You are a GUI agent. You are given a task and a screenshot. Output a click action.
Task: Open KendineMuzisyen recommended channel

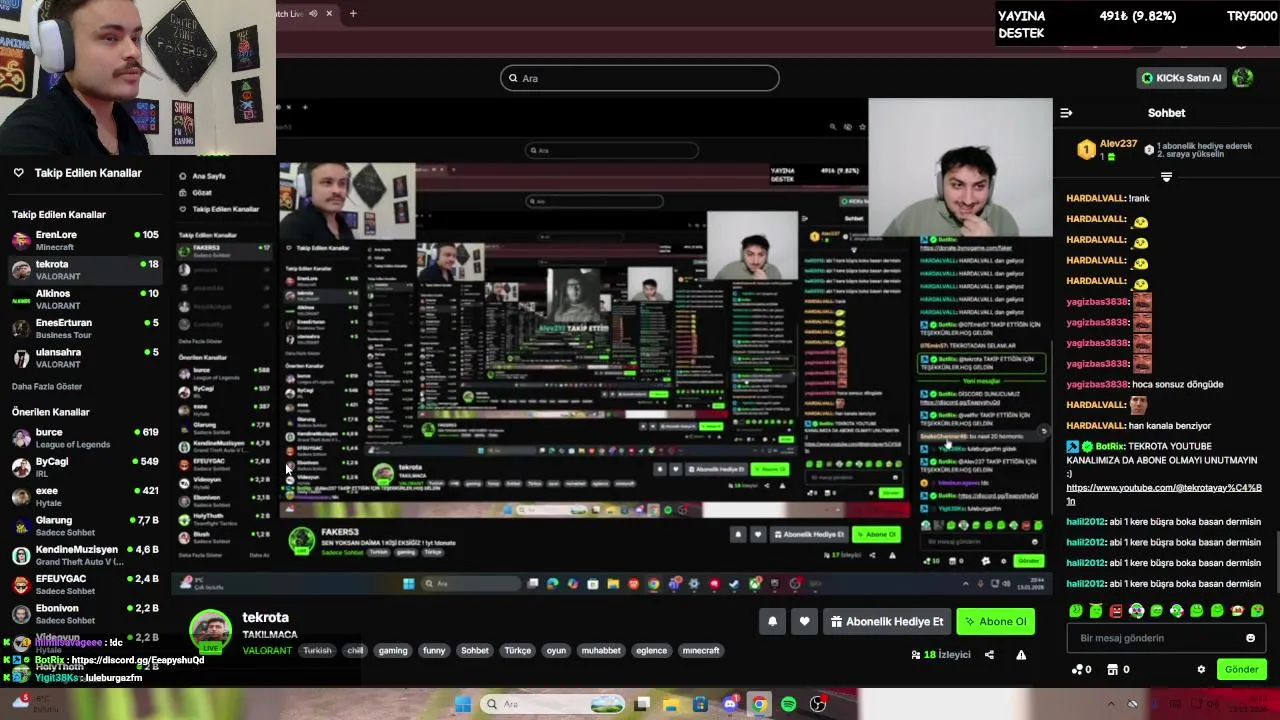85,555
